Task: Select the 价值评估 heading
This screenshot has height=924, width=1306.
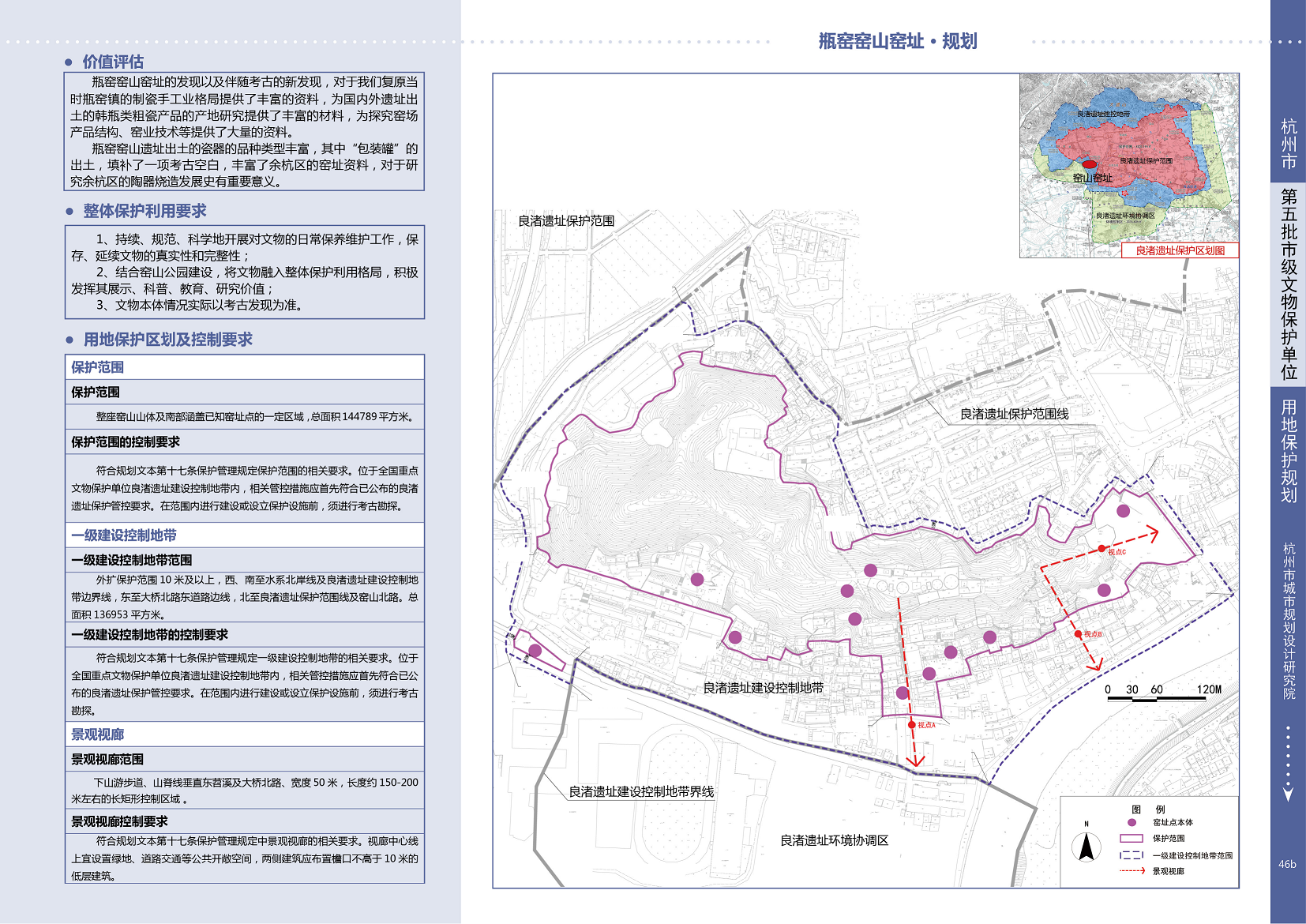Action: point(113,62)
